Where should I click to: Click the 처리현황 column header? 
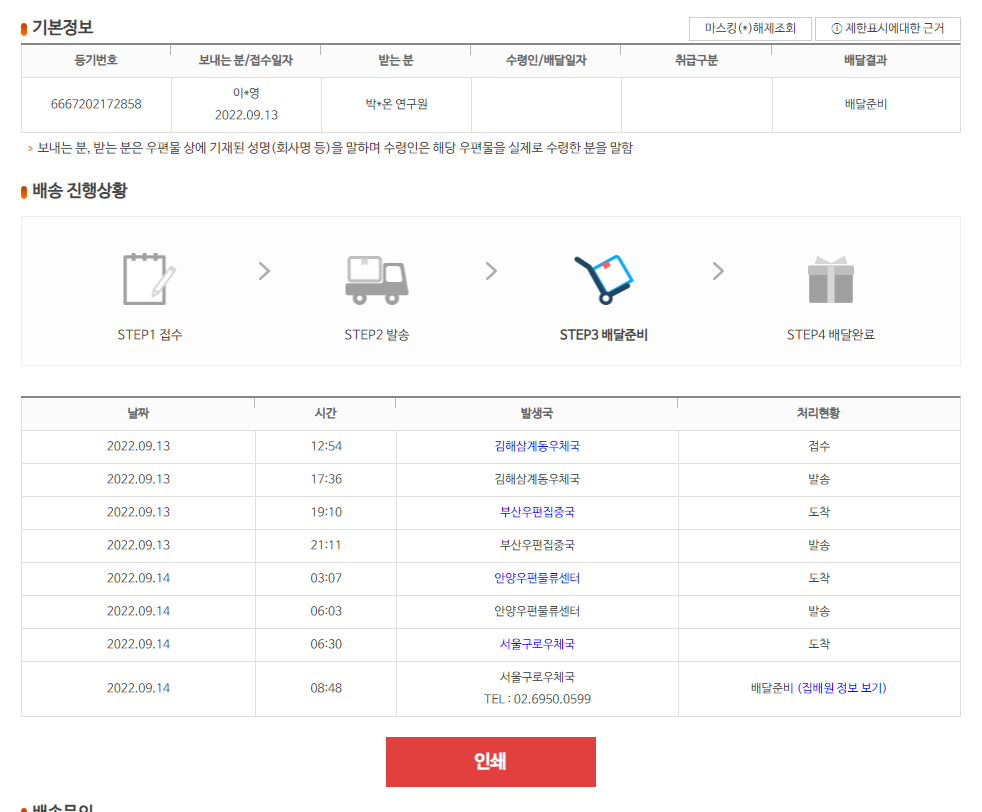pos(818,413)
